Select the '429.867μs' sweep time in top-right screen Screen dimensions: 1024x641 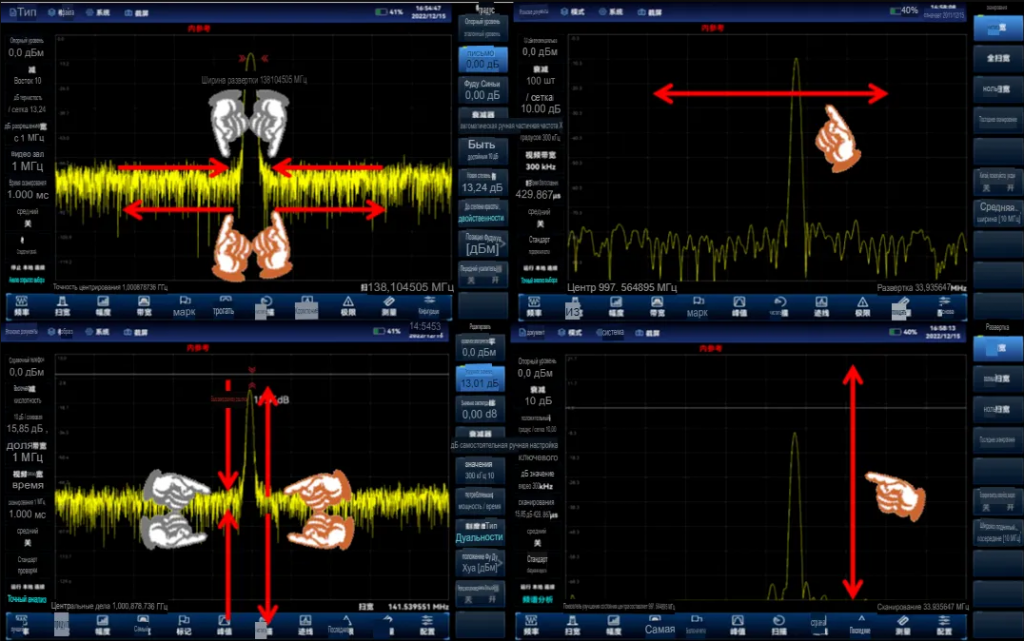537,195
